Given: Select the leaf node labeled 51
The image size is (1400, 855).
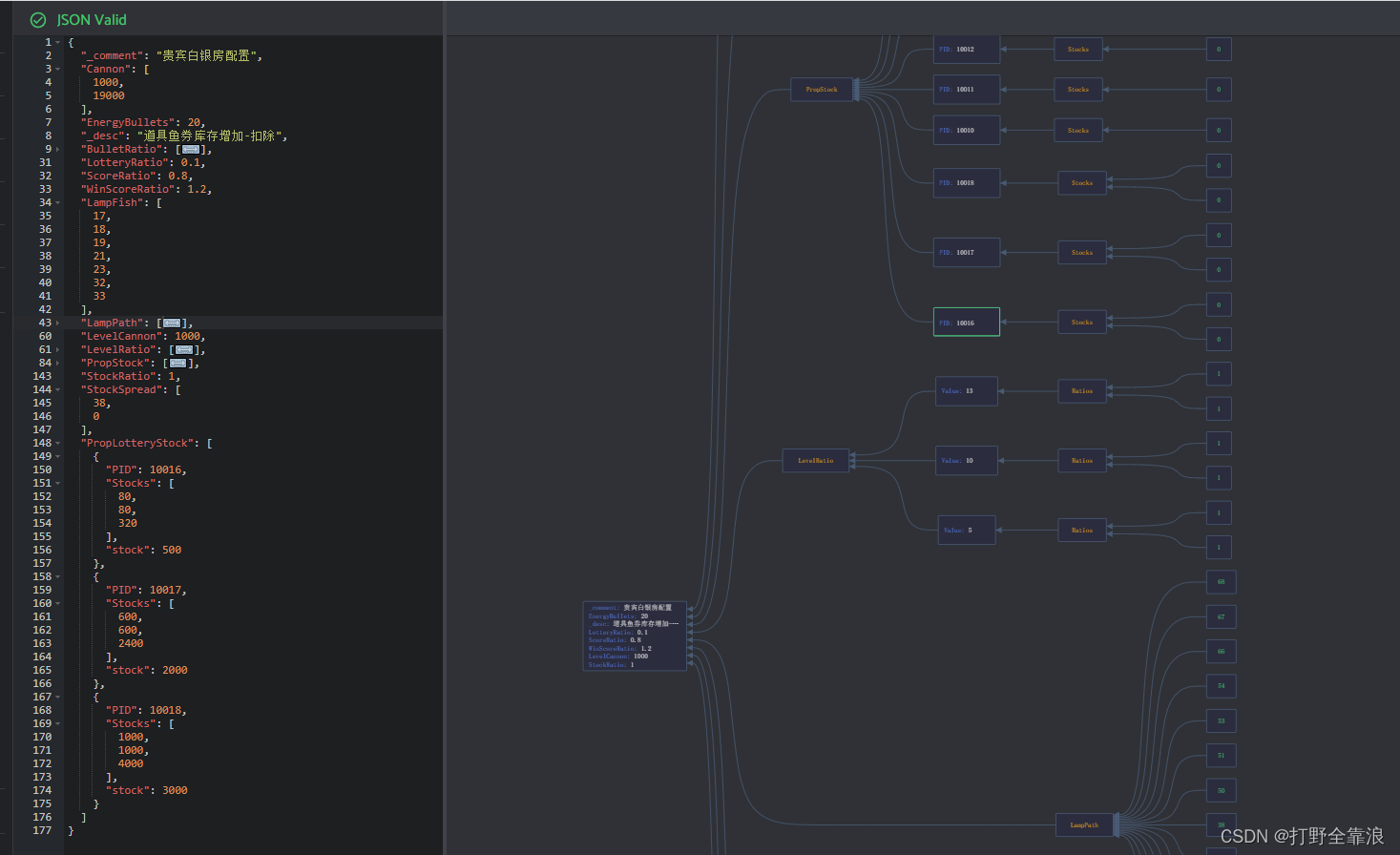Looking at the screenshot, I should [1221, 756].
